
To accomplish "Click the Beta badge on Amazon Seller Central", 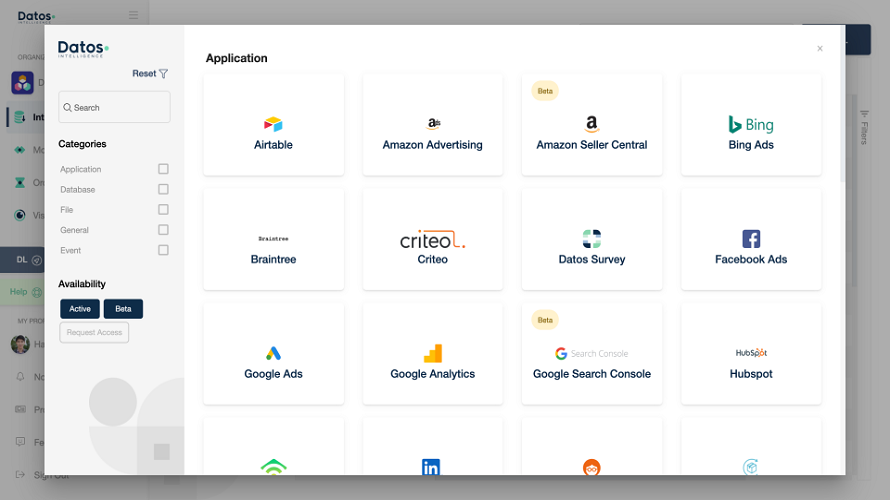I will click(545, 91).
